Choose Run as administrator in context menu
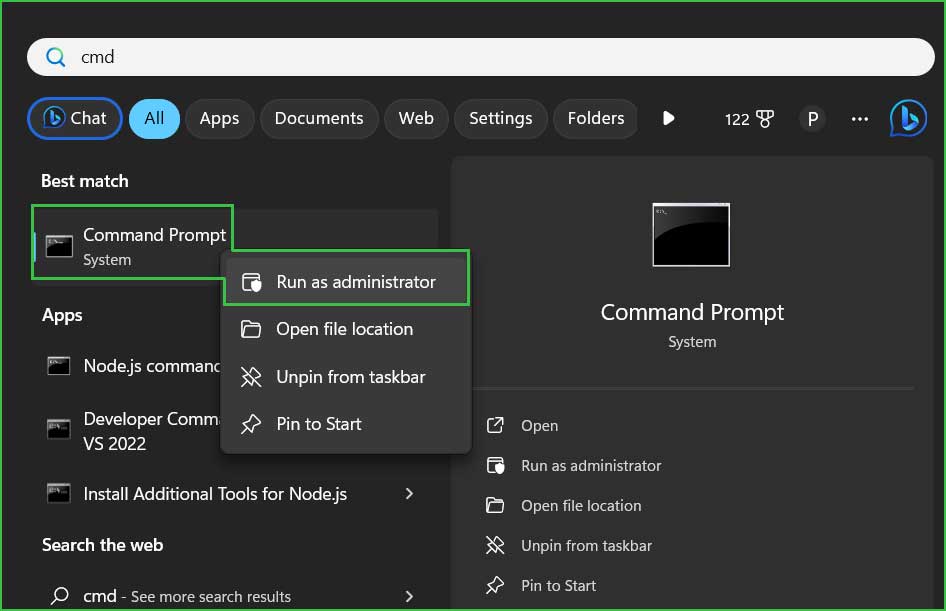 pyautogui.click(x=346, y=282)
